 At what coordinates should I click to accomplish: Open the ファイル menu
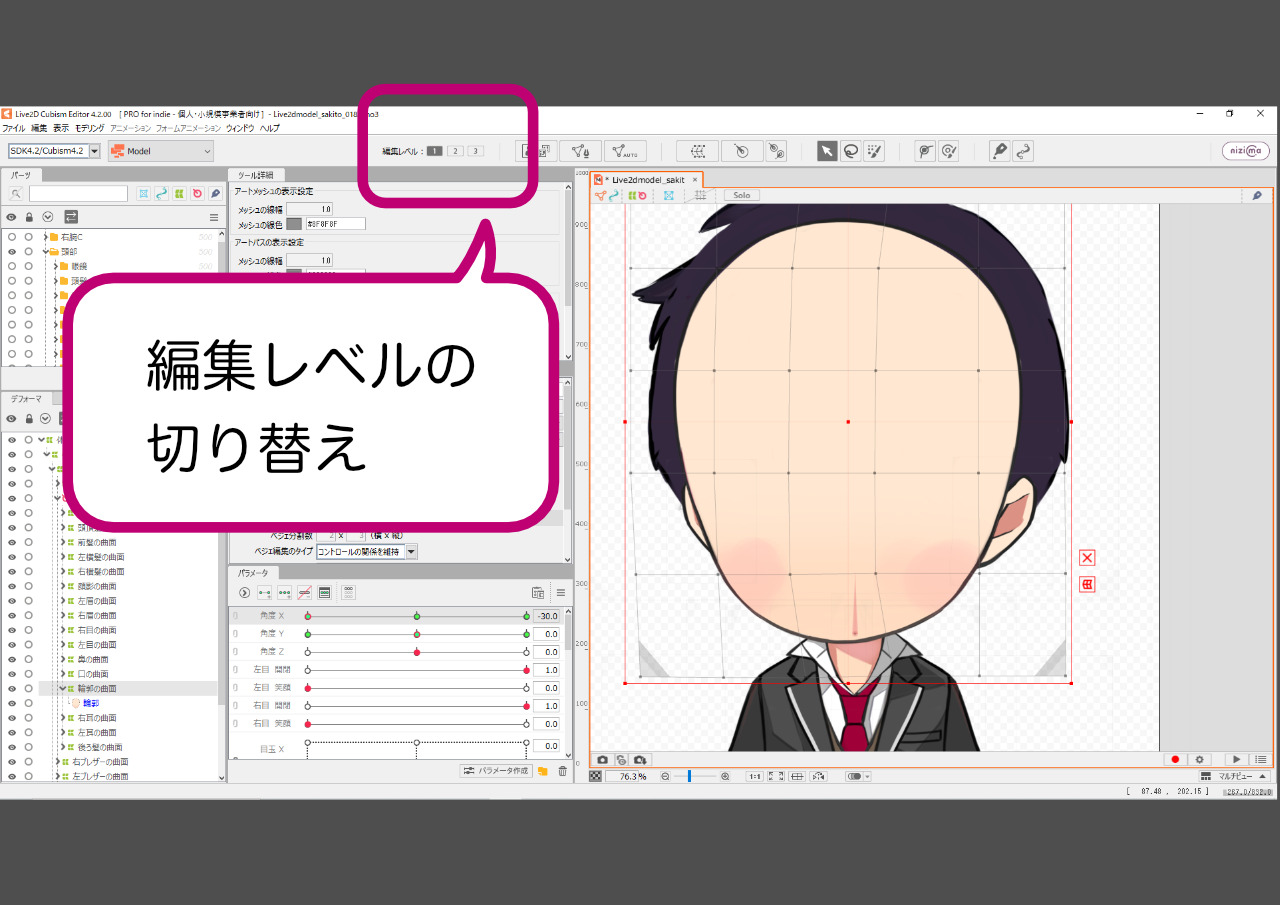click(14, 128)
